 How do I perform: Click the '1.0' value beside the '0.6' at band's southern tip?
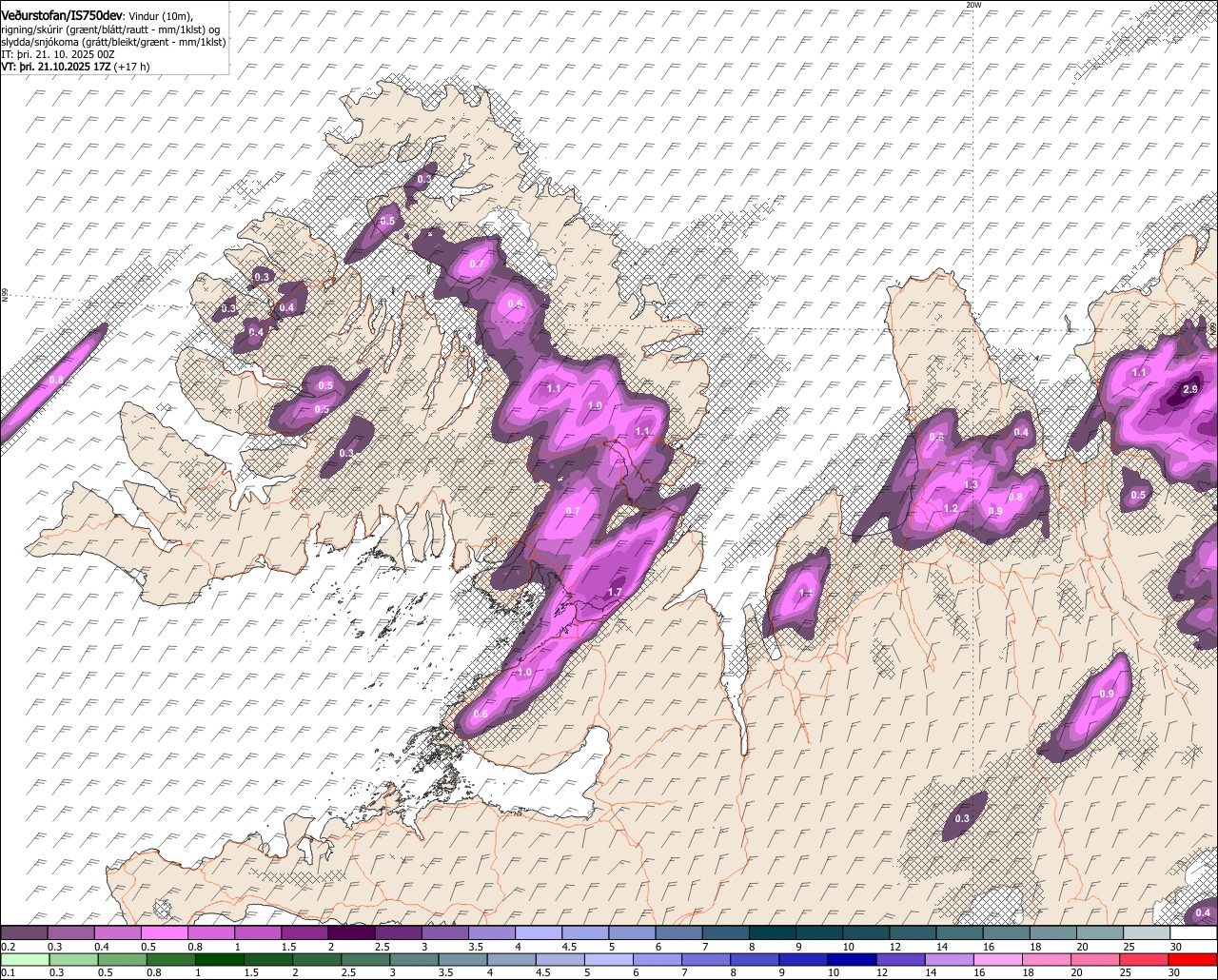tap(524, 673)
